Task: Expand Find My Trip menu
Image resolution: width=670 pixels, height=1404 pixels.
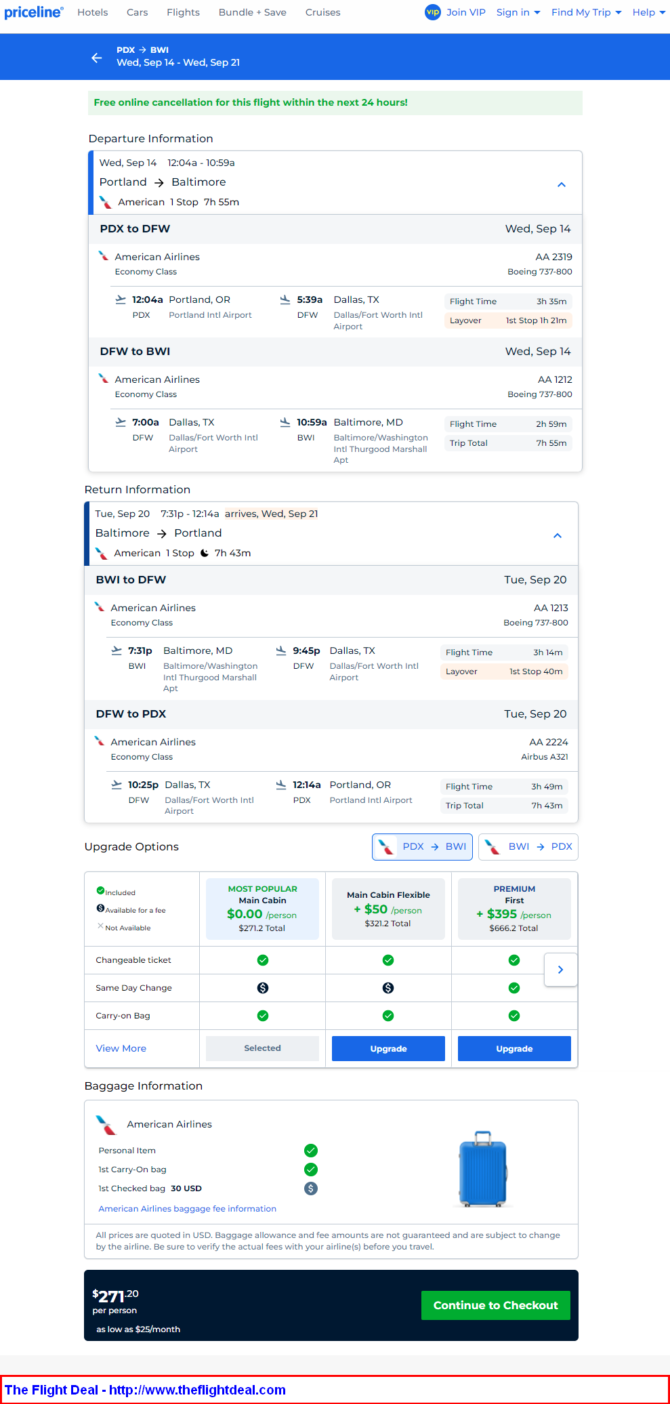Action: point(586,12)
